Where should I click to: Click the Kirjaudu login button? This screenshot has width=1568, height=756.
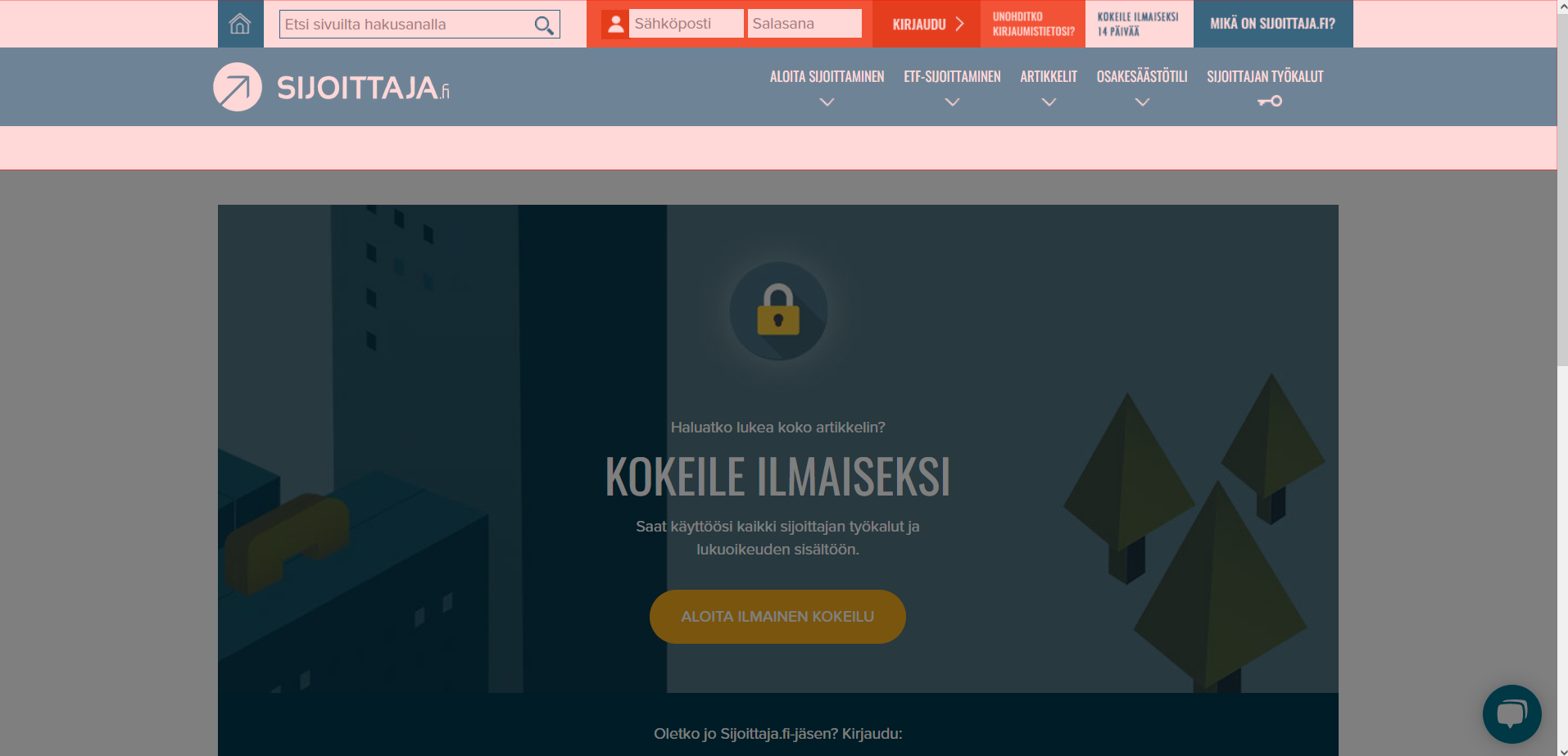[927, 24]
